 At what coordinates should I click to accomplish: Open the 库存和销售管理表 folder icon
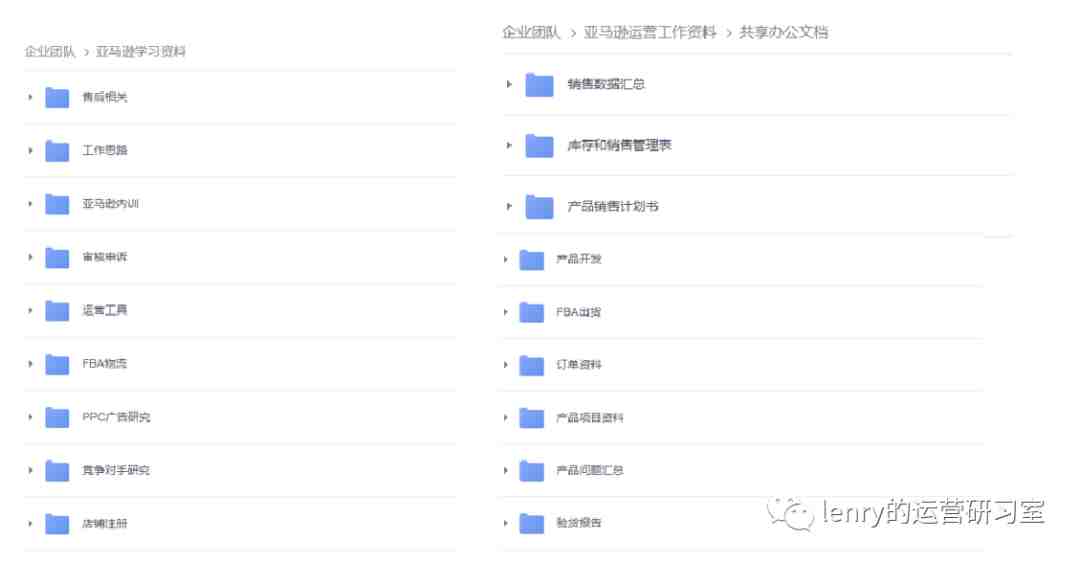click(539, 146)
